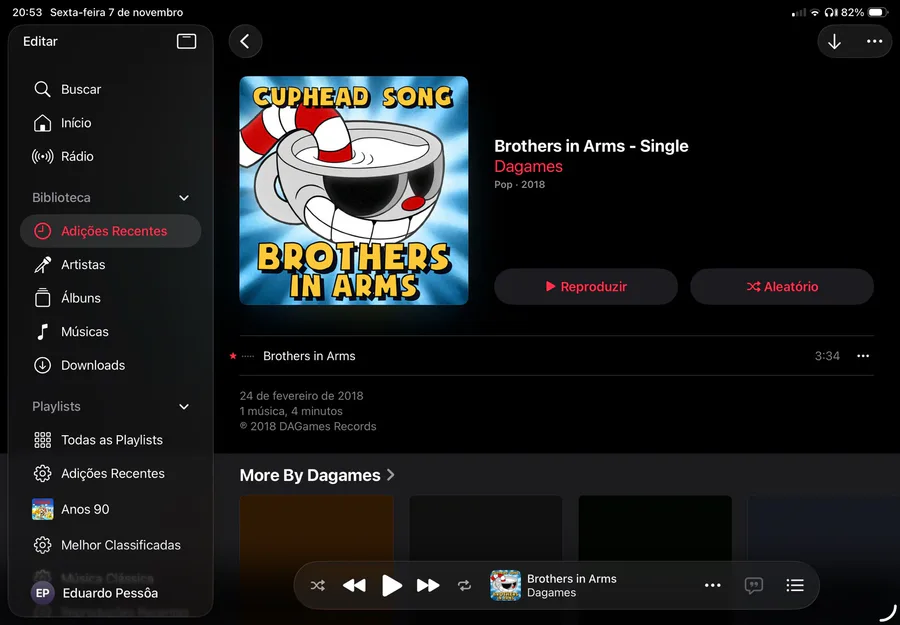Open now playing artwork thumbnail
The image size is (900, 625).
[x=505, y=585]
